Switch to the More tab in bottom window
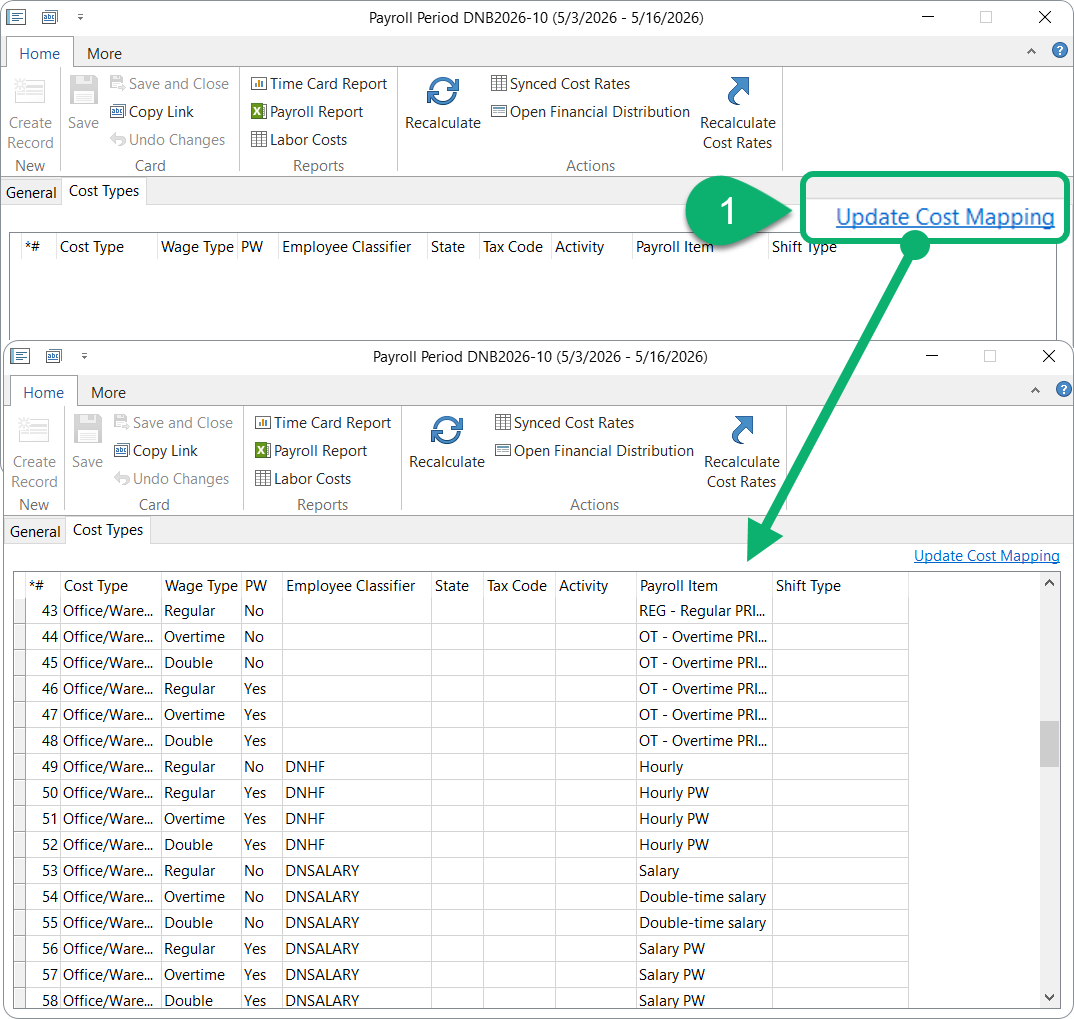 pyautogui.click(x=108, y=392)
